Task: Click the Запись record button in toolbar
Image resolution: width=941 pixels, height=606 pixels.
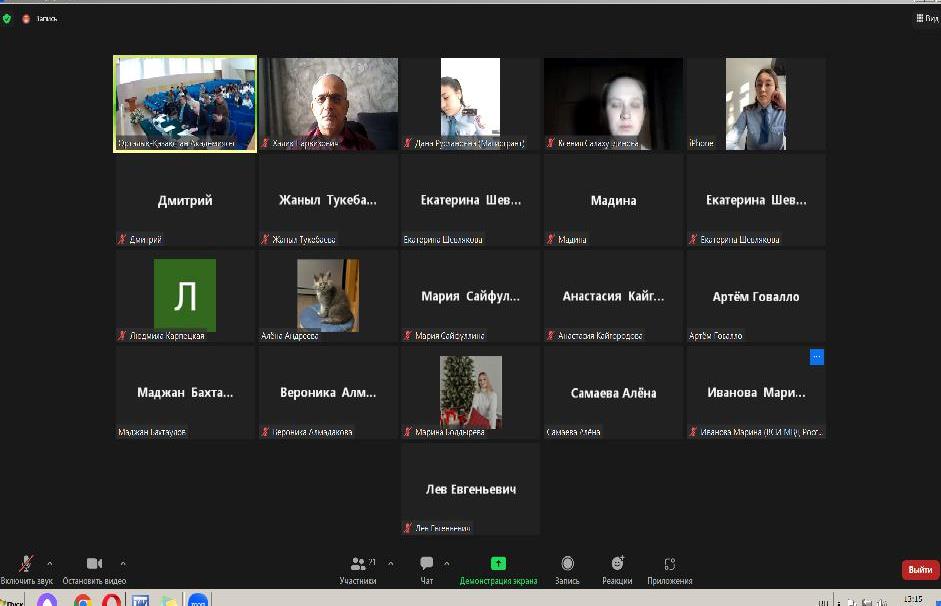Action: coord(567,565)
